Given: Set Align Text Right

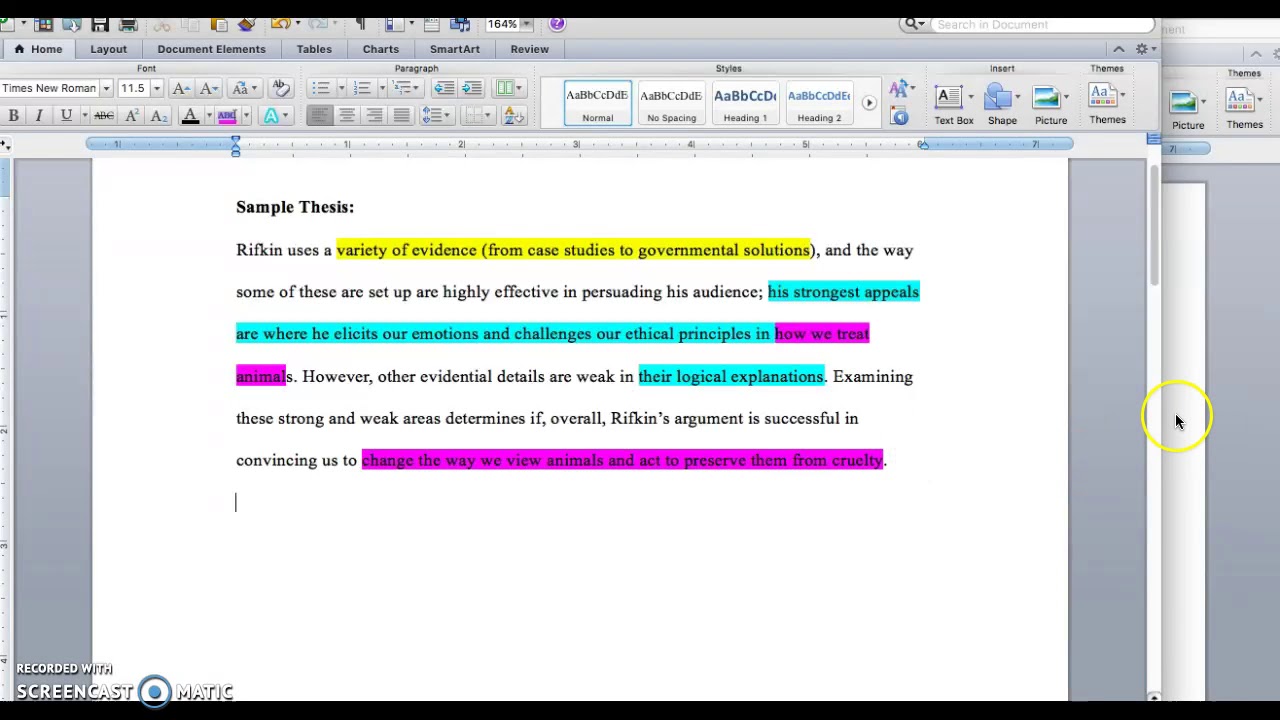Looking at the screenshot, I should click(373, 116).
